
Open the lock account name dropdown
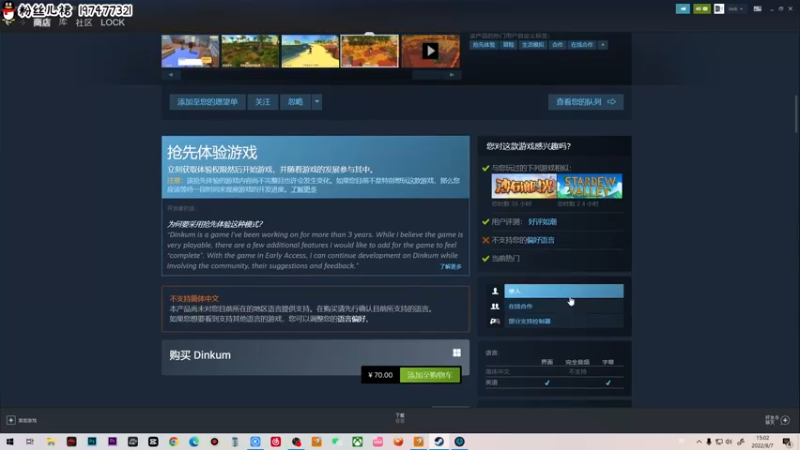[x=735, y=9]
